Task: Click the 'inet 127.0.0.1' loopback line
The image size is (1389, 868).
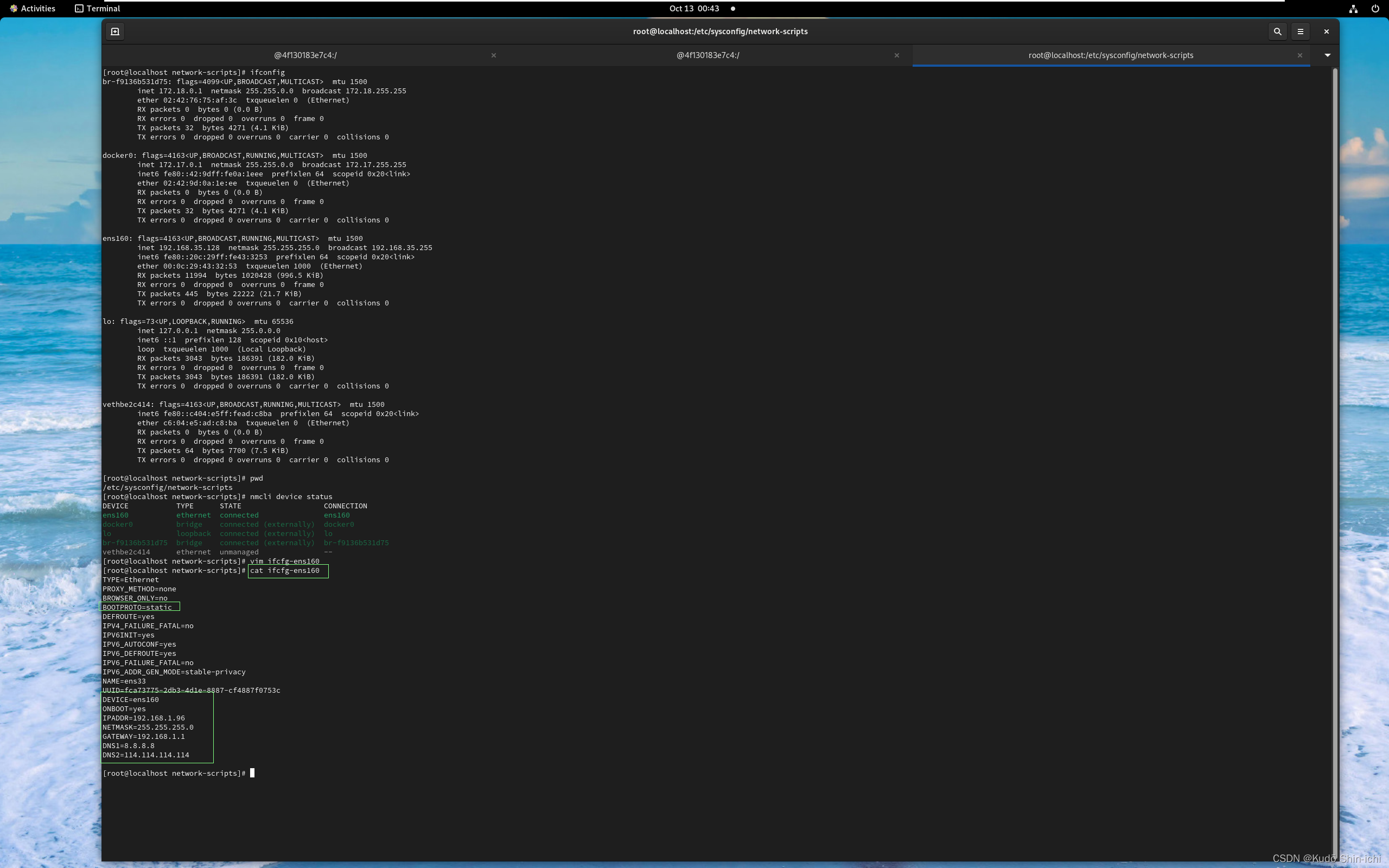Action: tap(209, 331)
